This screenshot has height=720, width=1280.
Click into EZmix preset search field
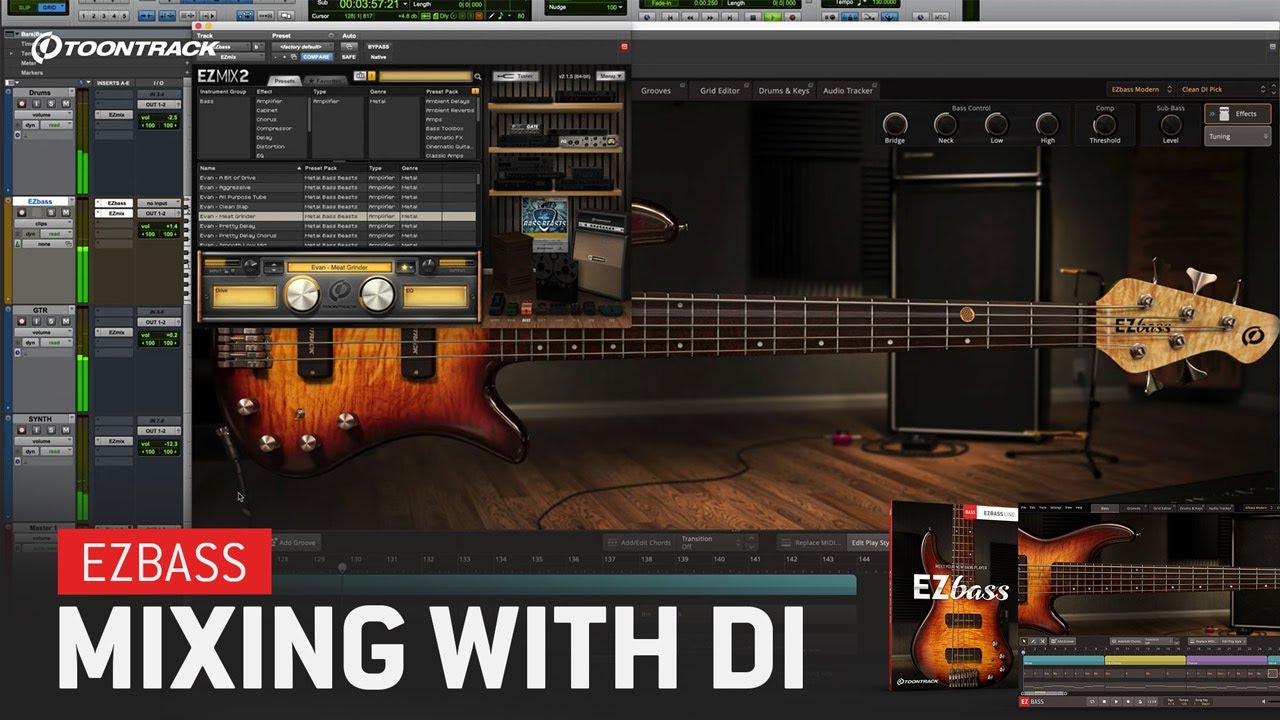(425, 76)
